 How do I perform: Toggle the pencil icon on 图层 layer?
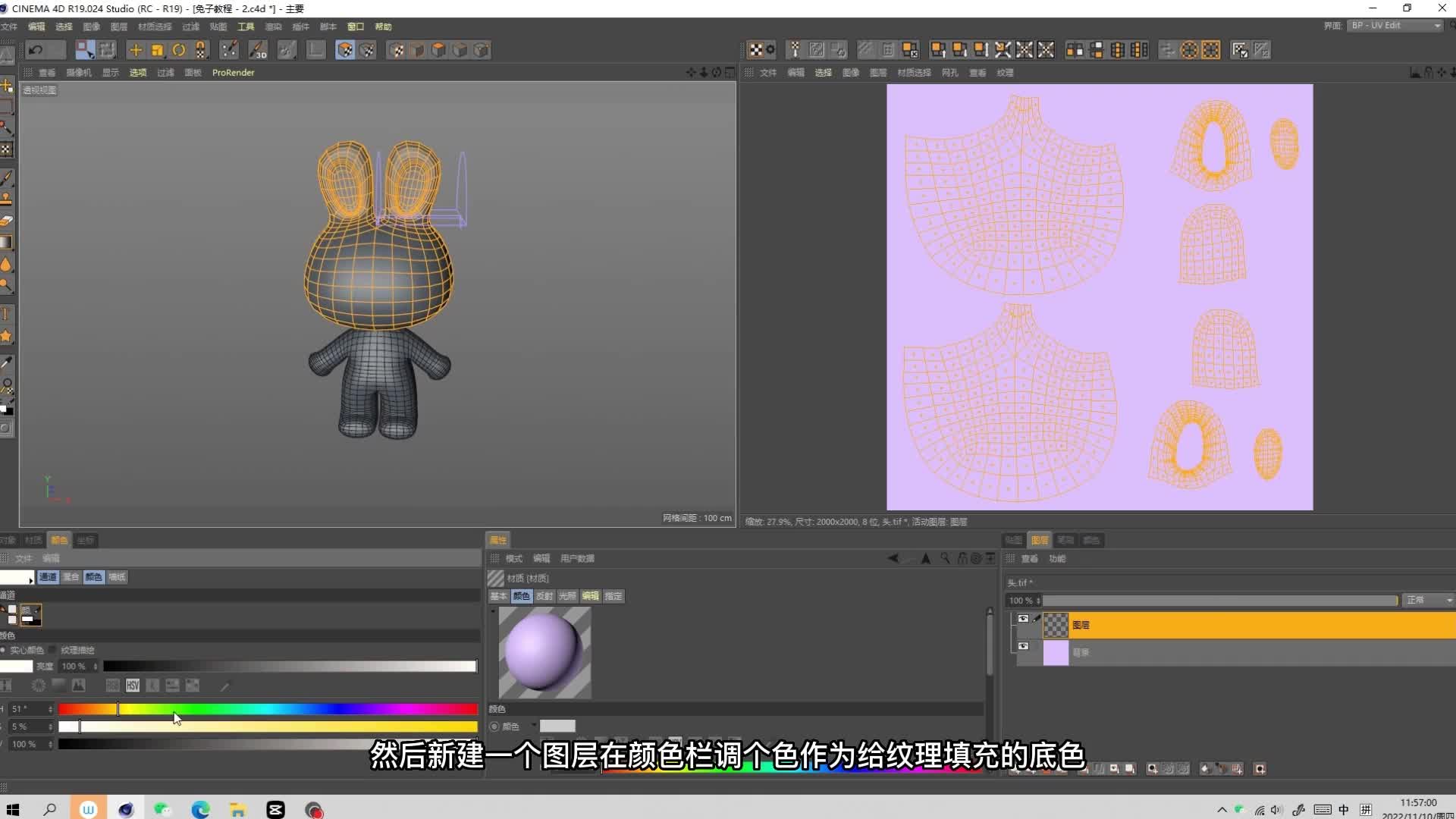click(1037, 619)
